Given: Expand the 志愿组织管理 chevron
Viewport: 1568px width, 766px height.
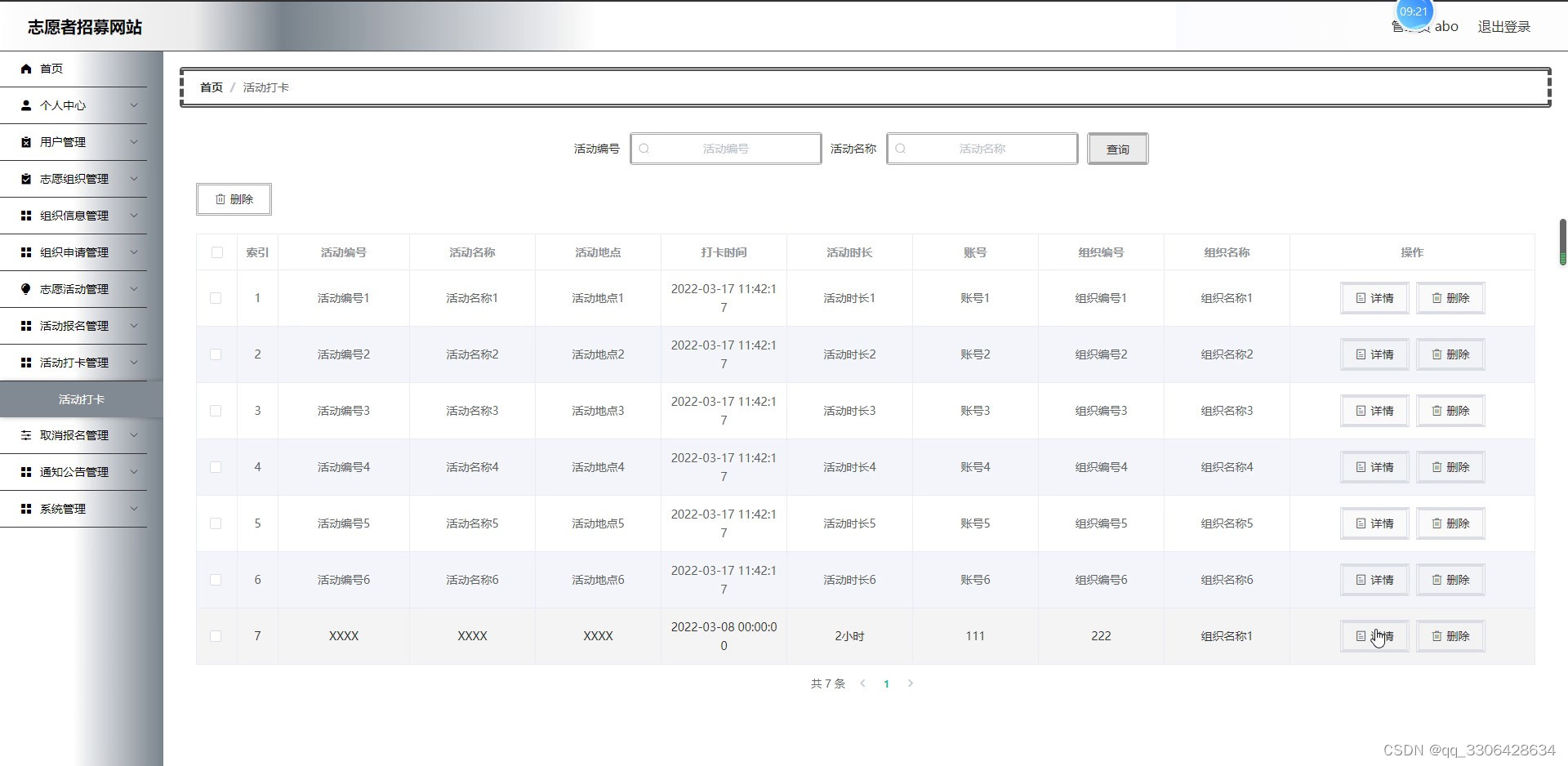Looking at the screenshot, I should click(x=134, y=179).
